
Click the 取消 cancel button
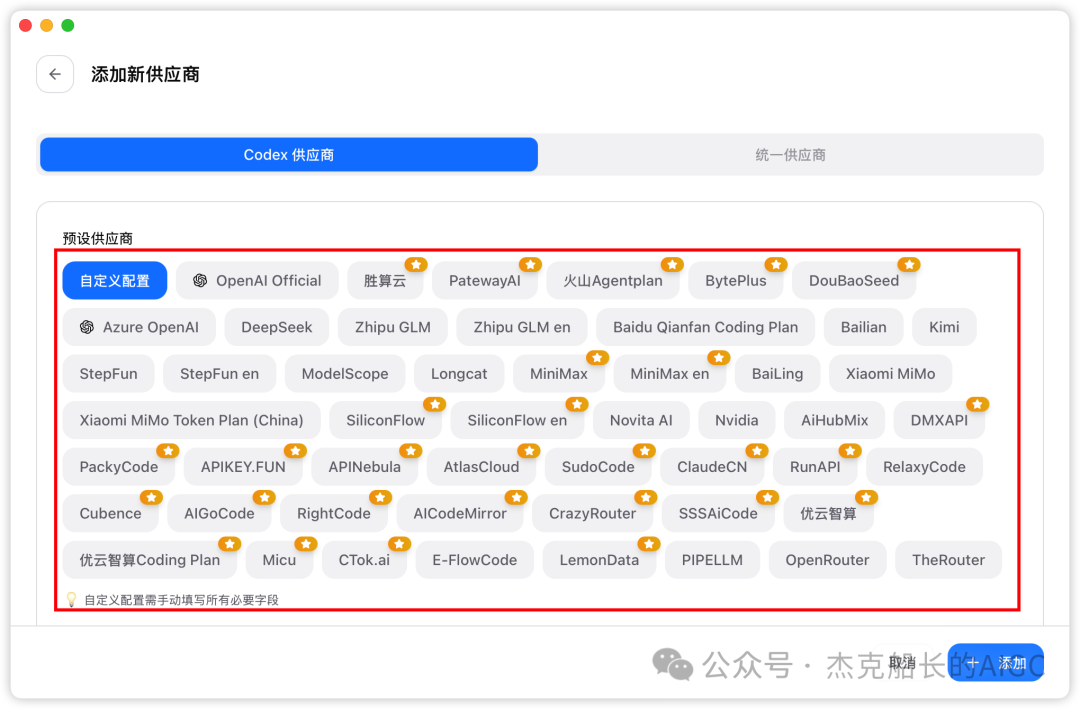point(902,663)
